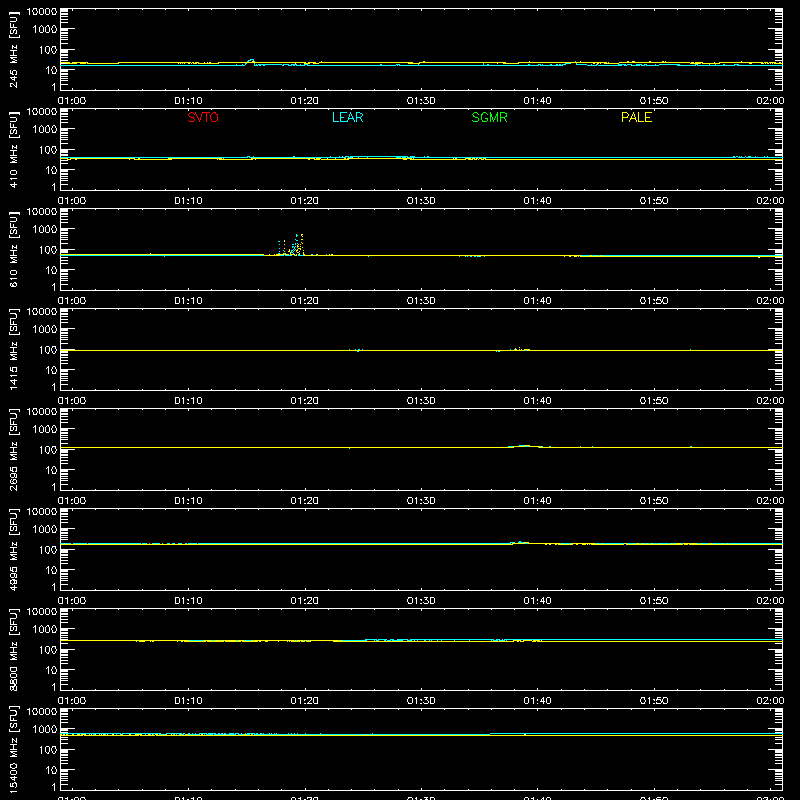
Task: Click 02:00 tick label under the 8800 MHz plot
Action: [770, 701]
